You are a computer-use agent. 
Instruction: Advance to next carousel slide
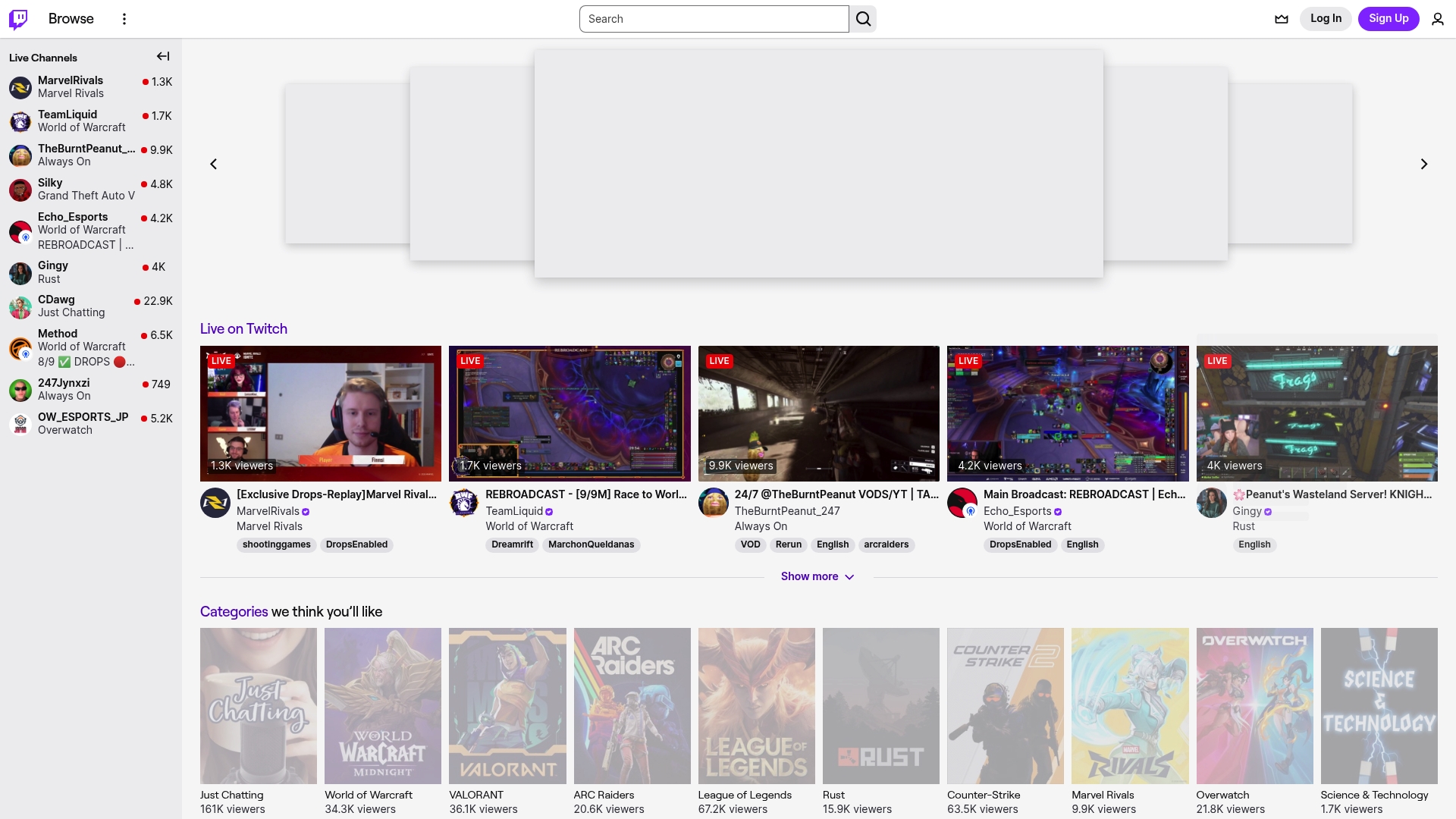[x=1423, y=164]
